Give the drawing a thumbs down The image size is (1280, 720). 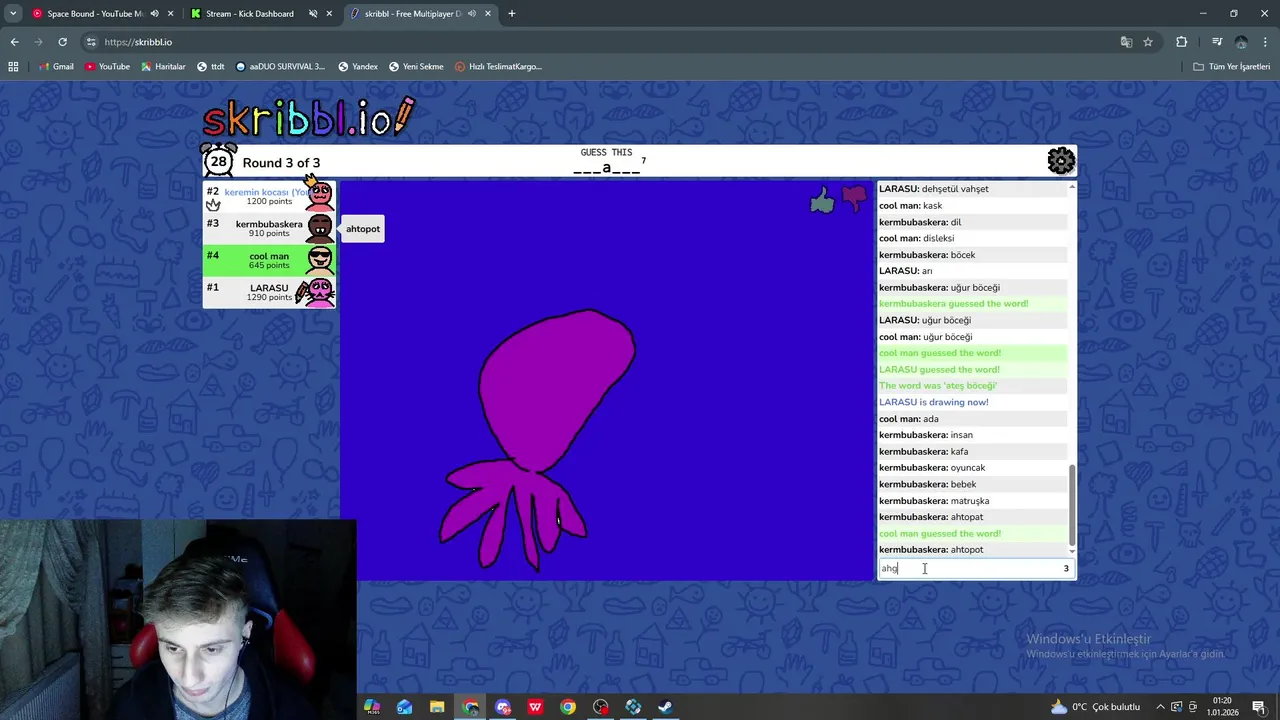point(854,199)
